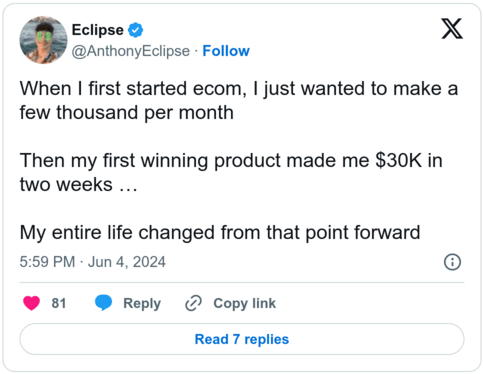
Task: Click the blue verified badge icon
Action: click(136, 30)
